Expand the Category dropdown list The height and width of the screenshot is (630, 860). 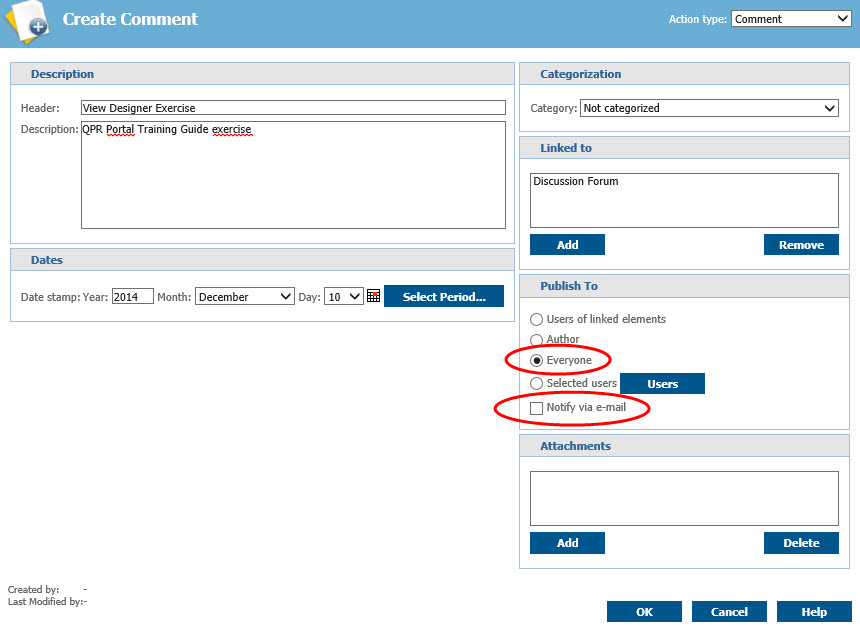click(x=709, y=108)
